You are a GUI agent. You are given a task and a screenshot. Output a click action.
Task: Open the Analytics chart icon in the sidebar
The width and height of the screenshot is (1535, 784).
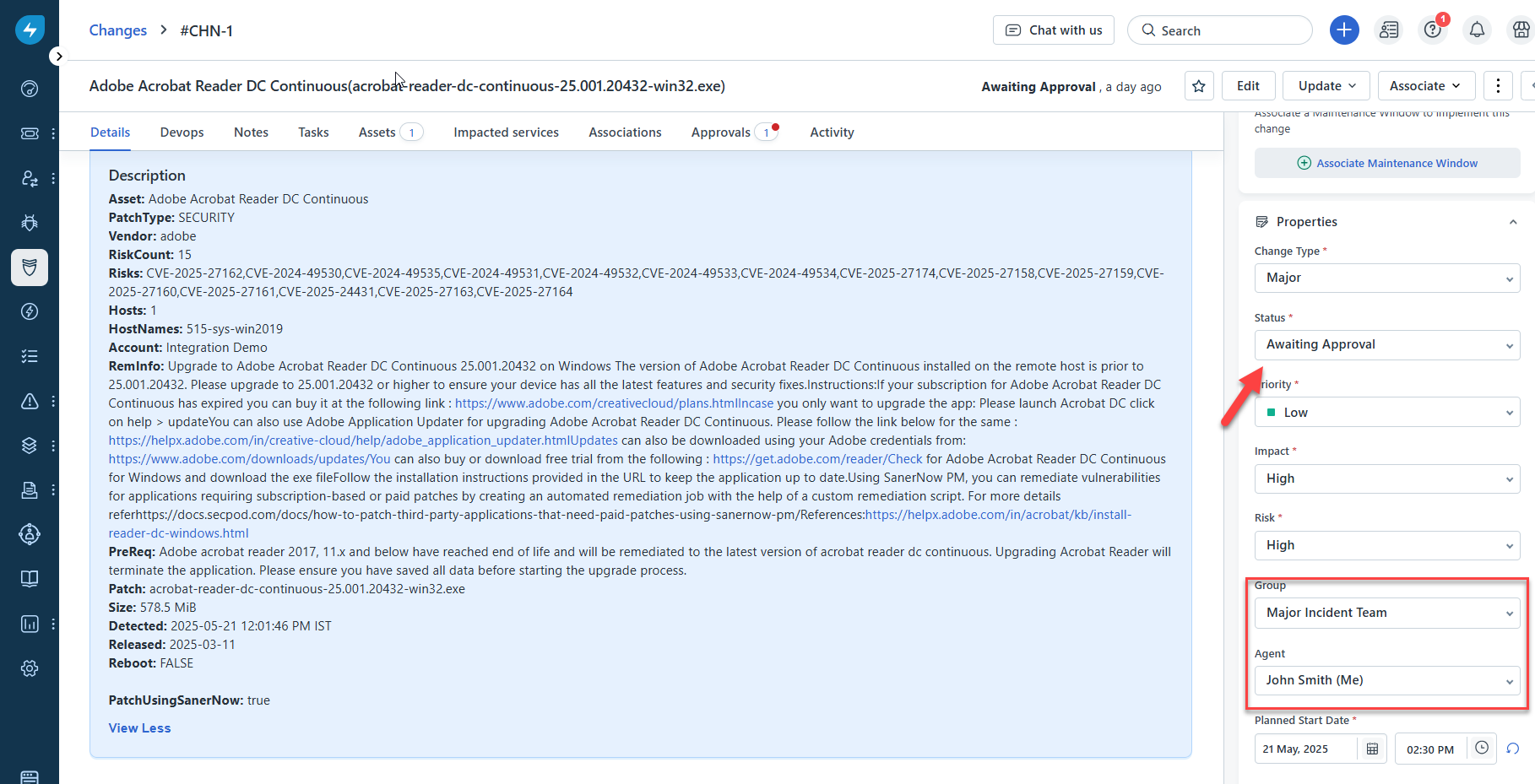click(x=30, y=624)
